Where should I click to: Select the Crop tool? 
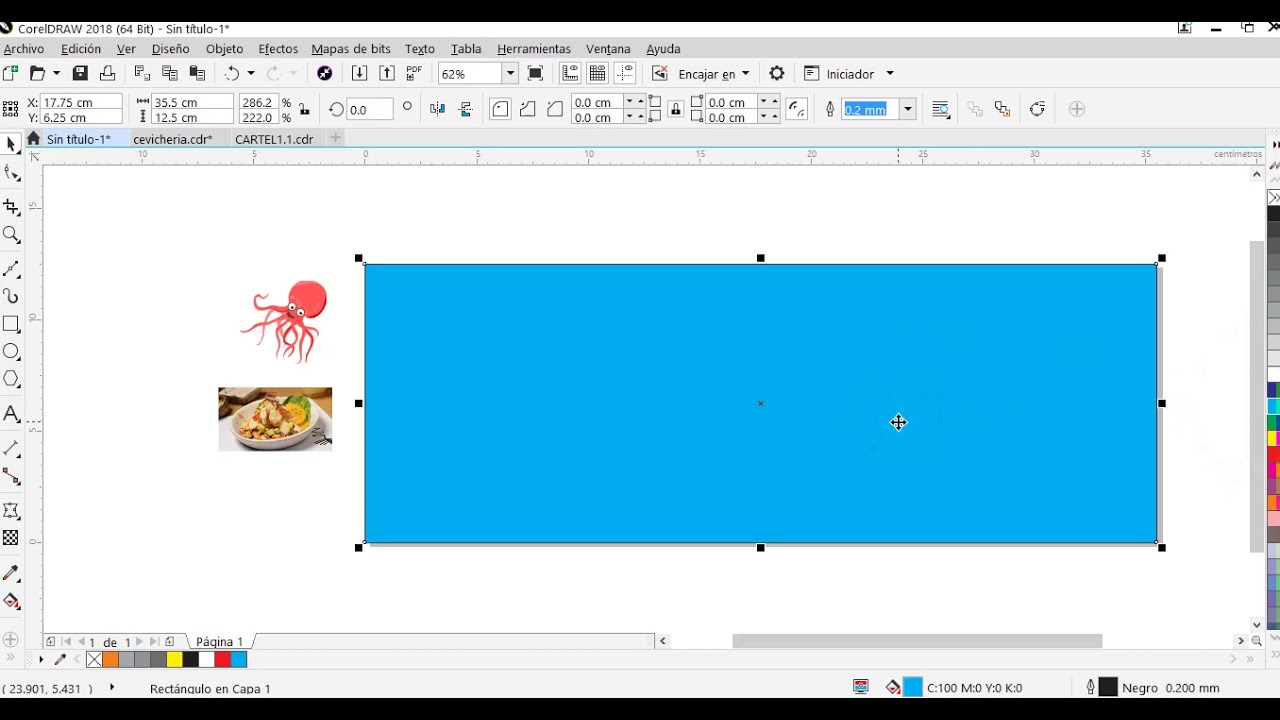click(11, 208)
